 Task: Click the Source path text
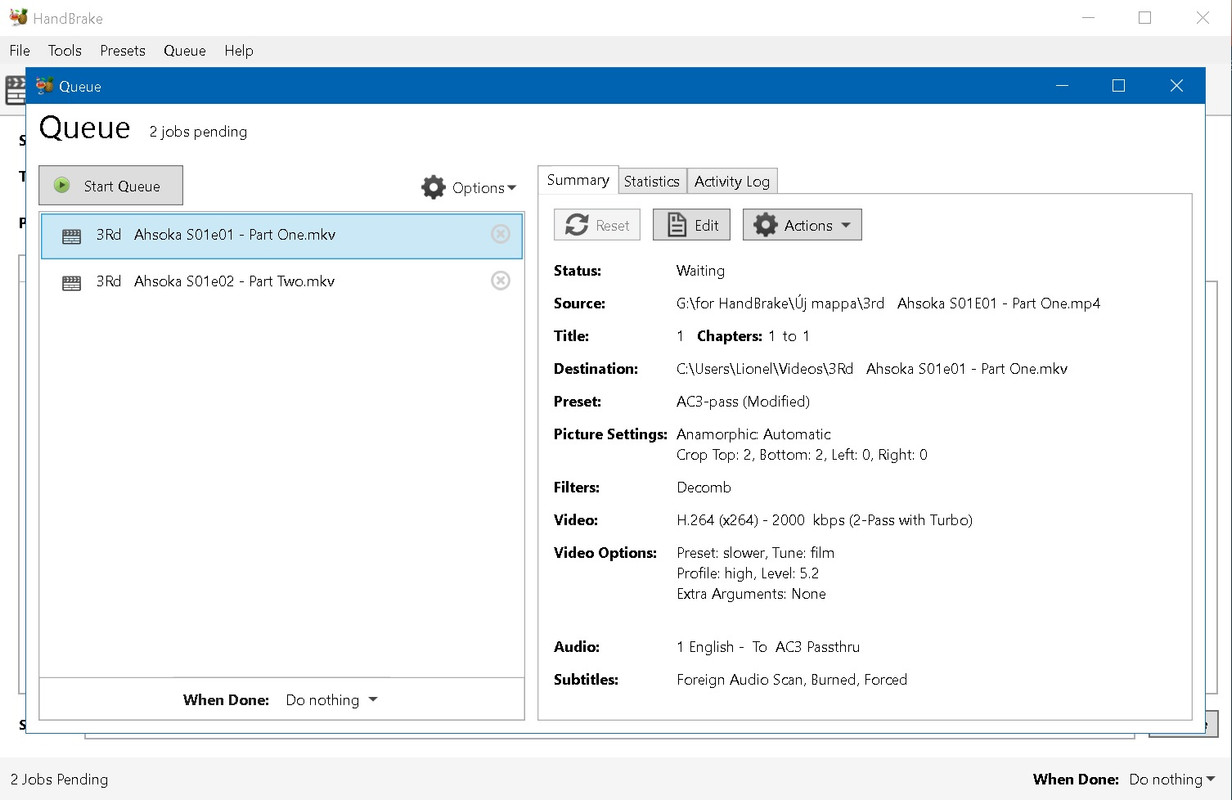click(888, 303)
